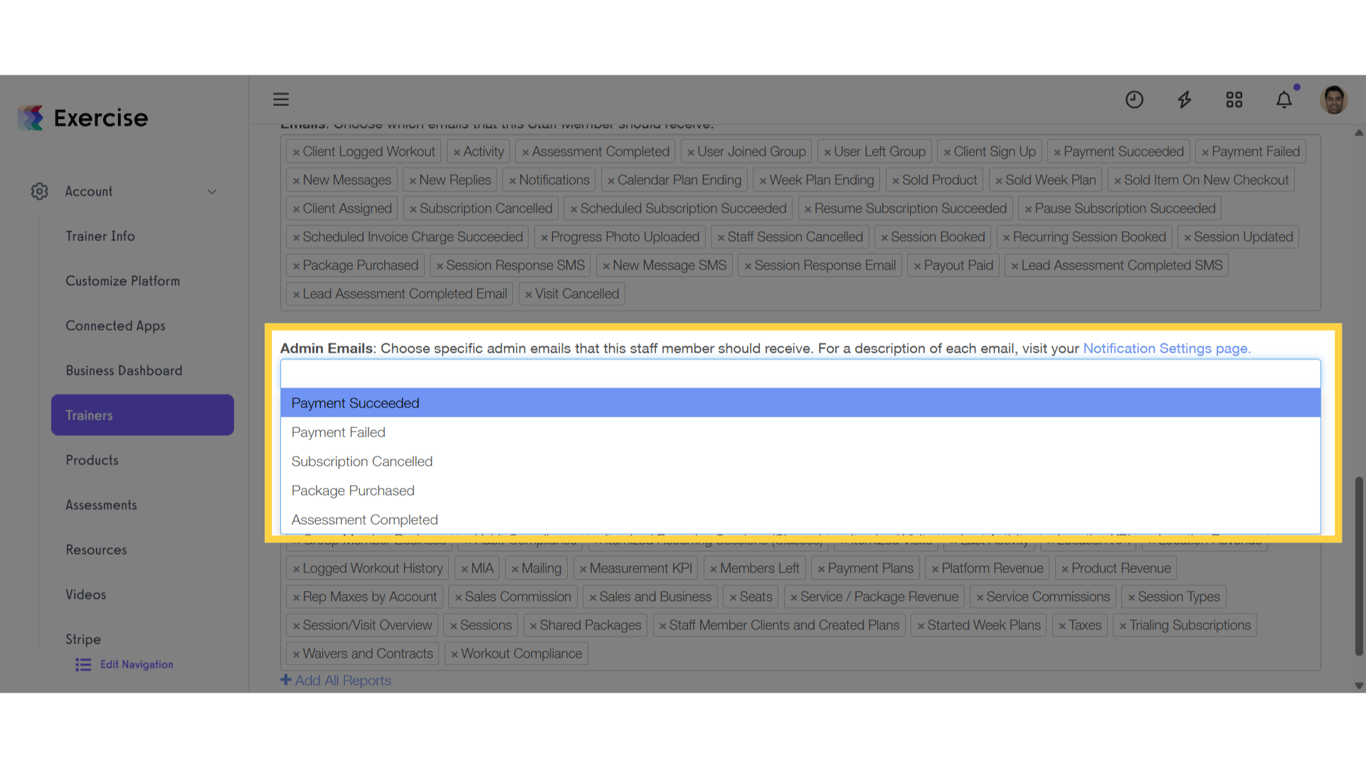Select Subscription Cancelled from the open dropdown
This screenshot has height=768, width=1366.
[x=362, y=461]
